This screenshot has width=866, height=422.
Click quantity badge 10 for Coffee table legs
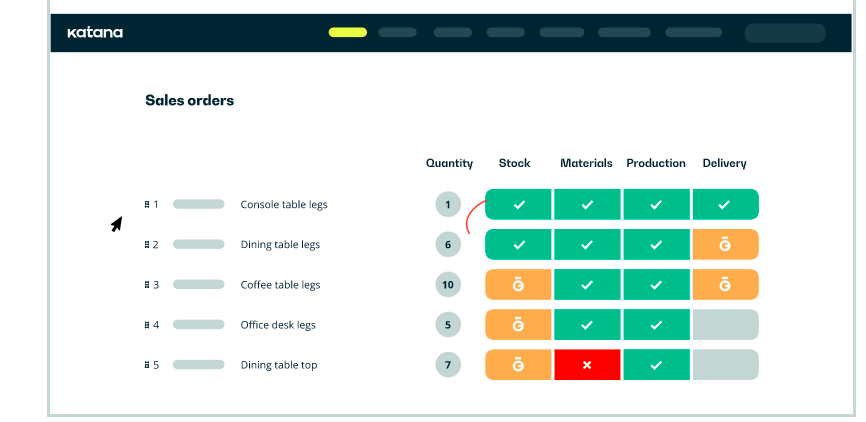pos(448,285)
